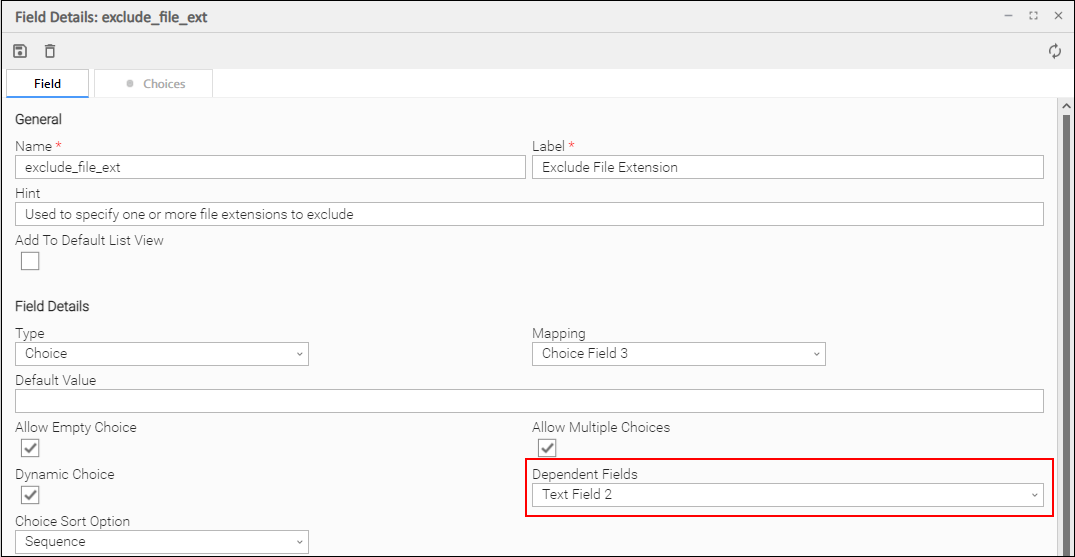
Task: Focus the Hint text field
Action: point(529,214)
